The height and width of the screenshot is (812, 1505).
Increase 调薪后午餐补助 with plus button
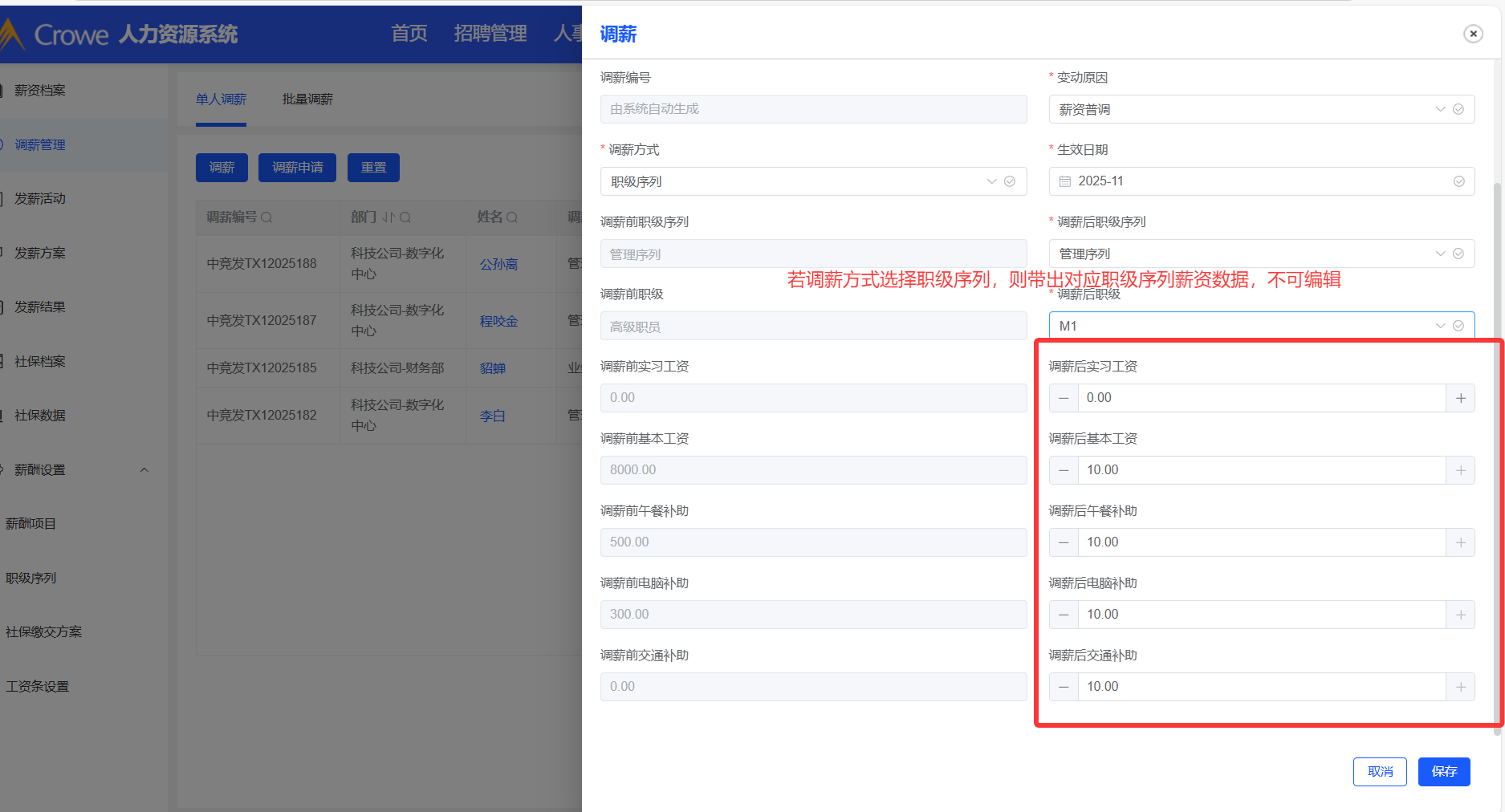(x=1461, y=542)
